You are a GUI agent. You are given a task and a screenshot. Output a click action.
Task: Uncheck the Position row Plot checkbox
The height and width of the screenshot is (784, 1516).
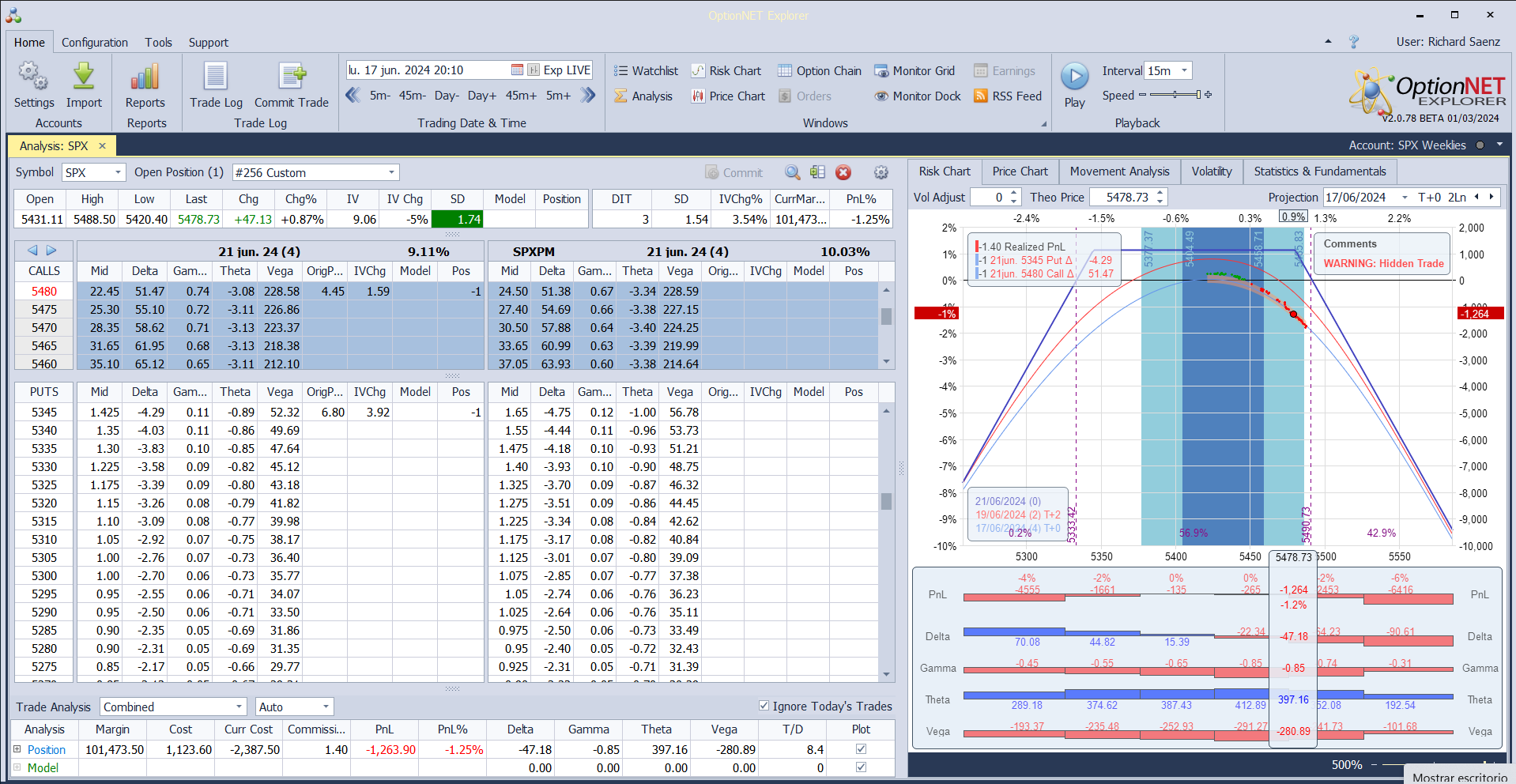[x=861, y=749]
